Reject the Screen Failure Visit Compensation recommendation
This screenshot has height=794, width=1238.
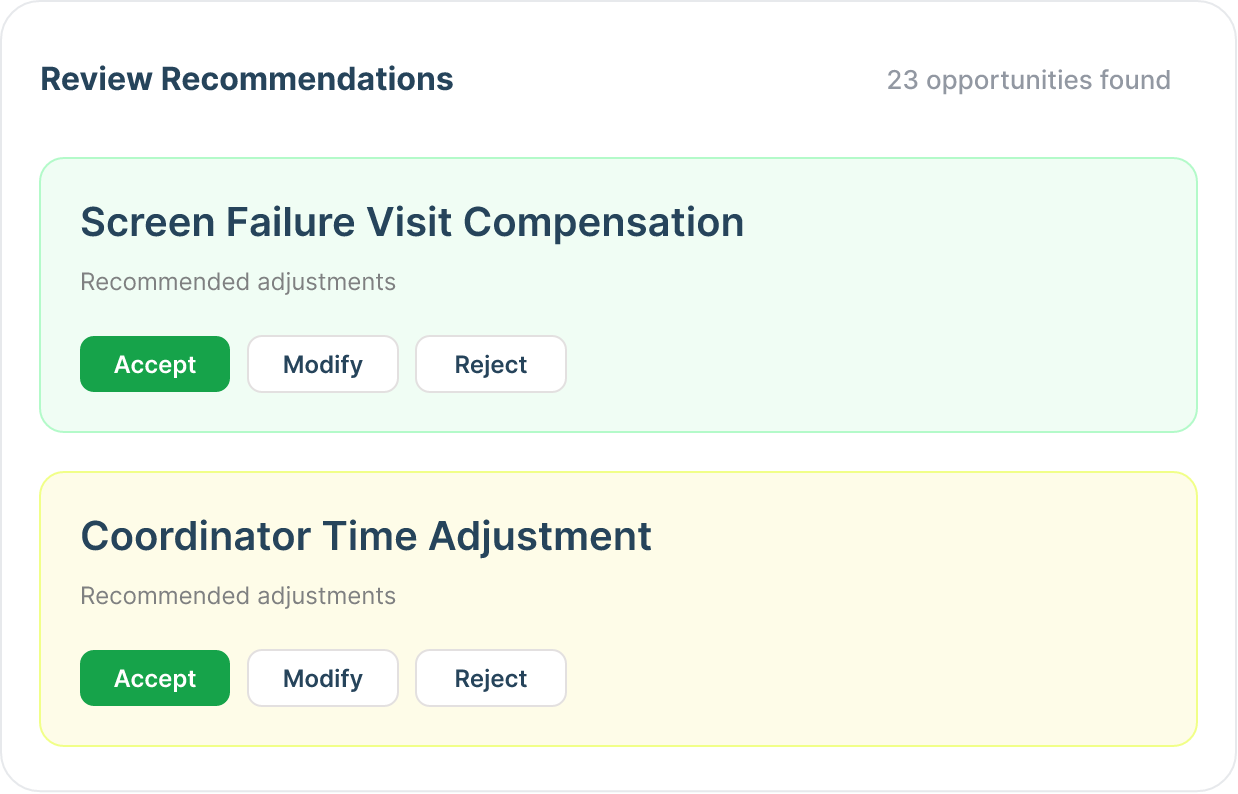pos(491,364)
